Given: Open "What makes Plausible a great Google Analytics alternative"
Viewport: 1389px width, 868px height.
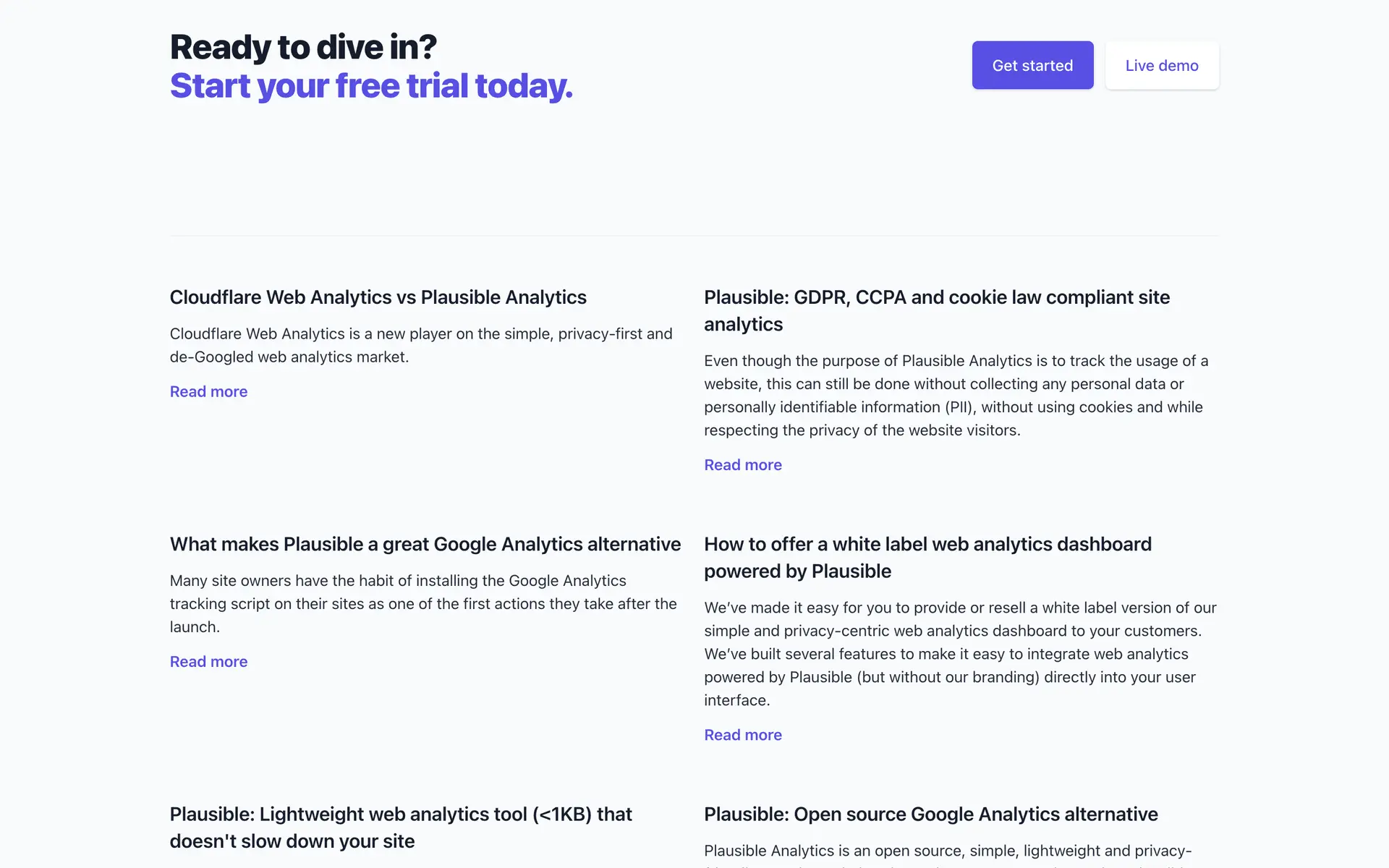Looking at the screenshot, I should 425,544.
